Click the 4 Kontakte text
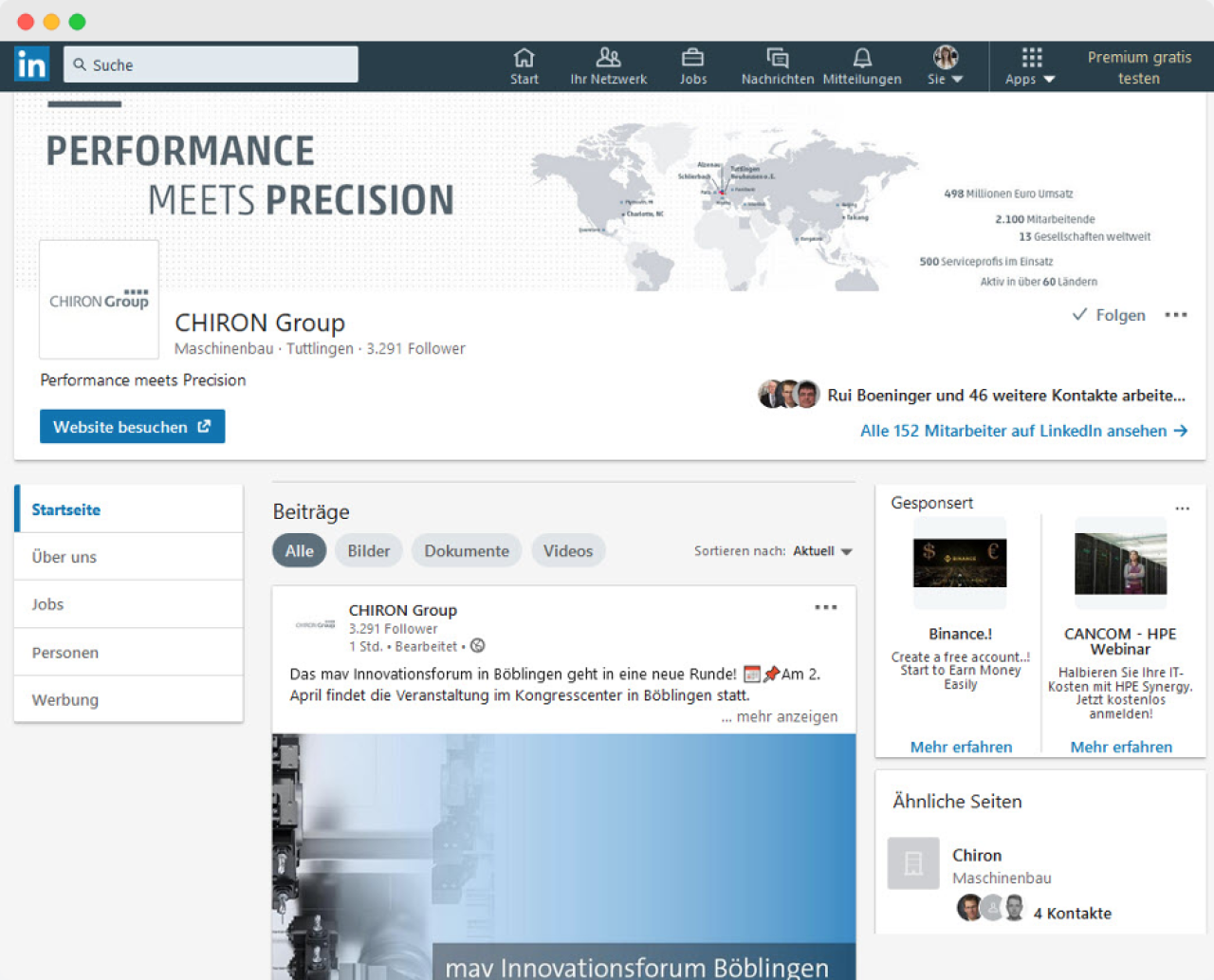 (x=1073, y=914)
